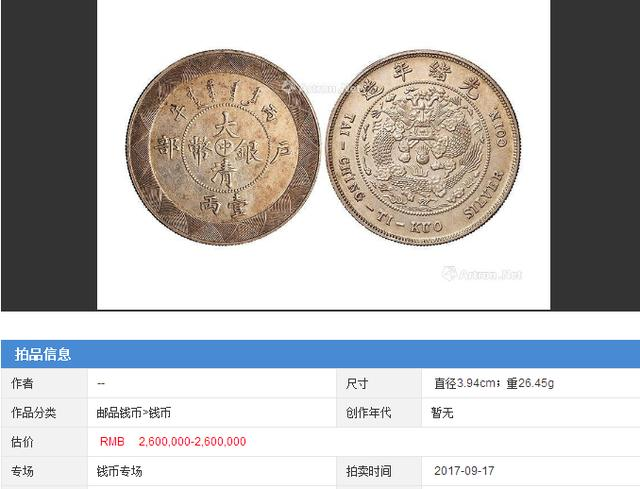Select the 邮品钱币>钱币 category link
Image resolution: width=640 pixels, height=489 pixels.
coord(133,413)
